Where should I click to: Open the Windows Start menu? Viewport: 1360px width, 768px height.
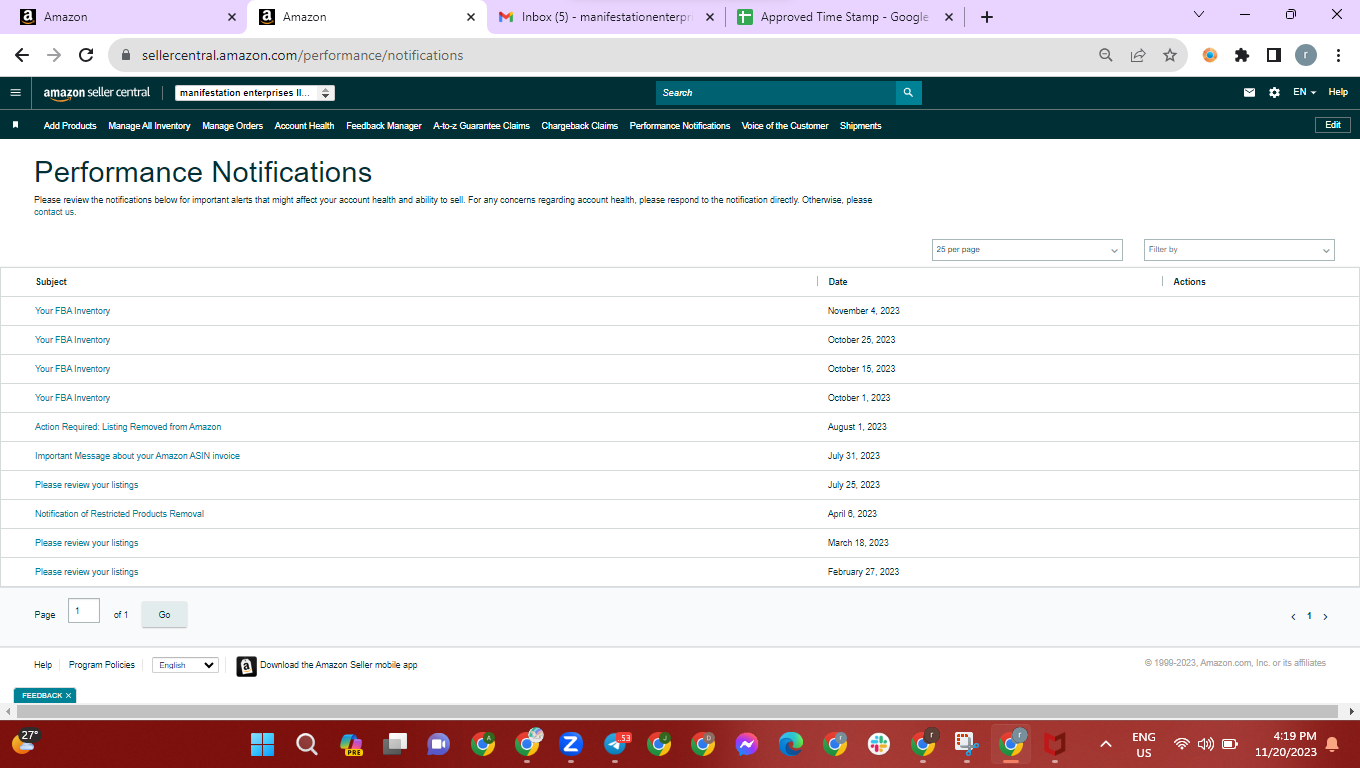262,744
